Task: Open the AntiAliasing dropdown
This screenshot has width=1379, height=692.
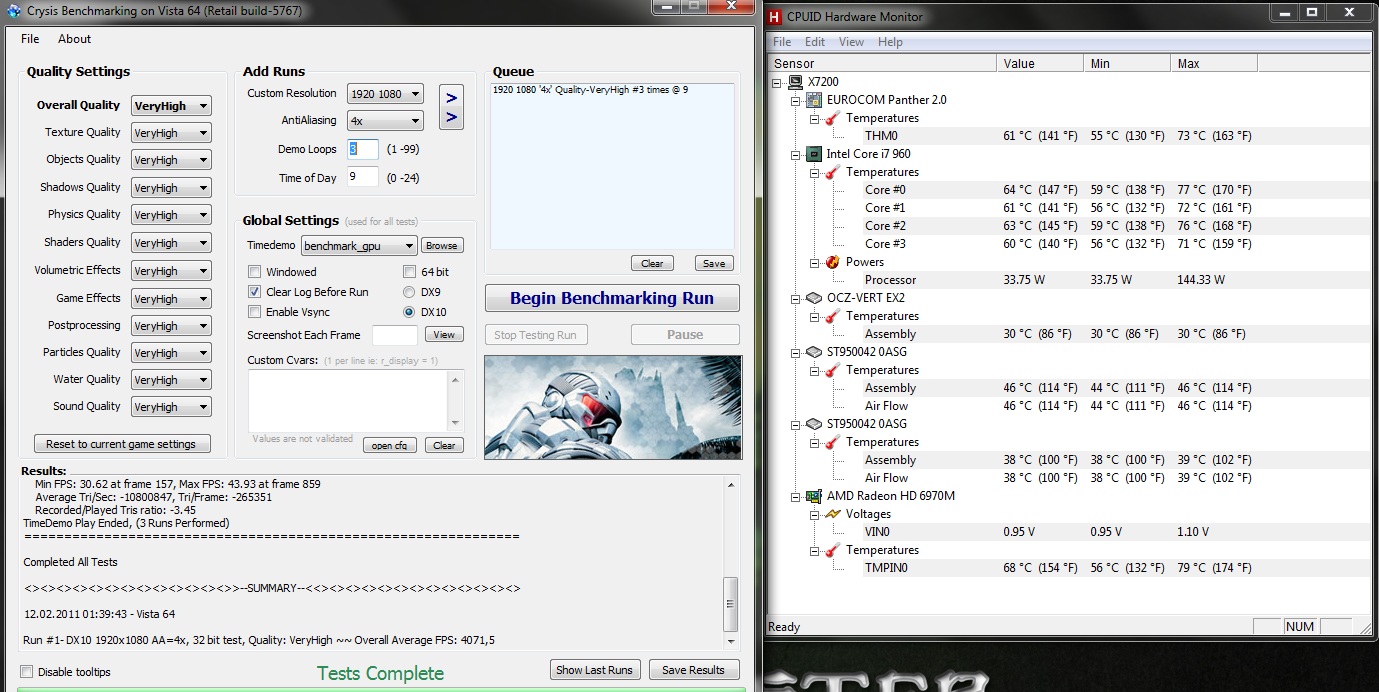Action: point(385,121)
